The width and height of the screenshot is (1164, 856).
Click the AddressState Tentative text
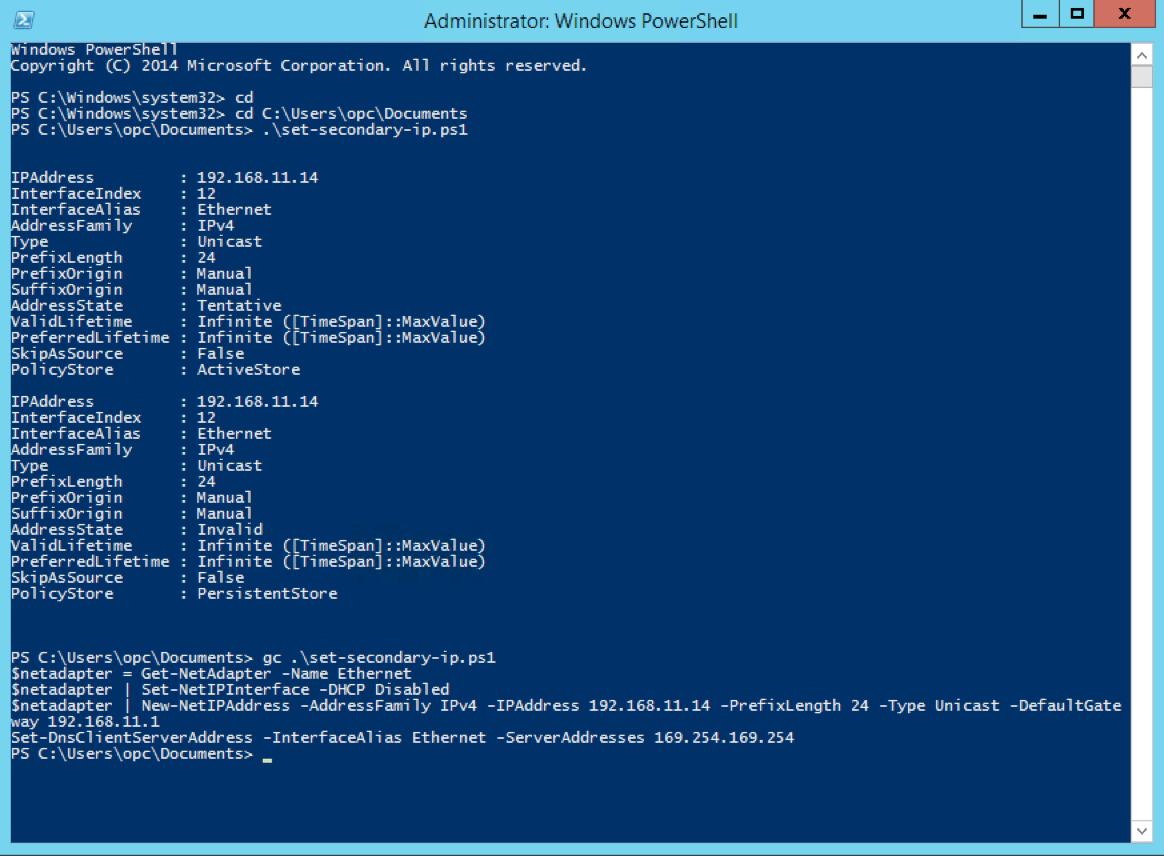(238, 305)
